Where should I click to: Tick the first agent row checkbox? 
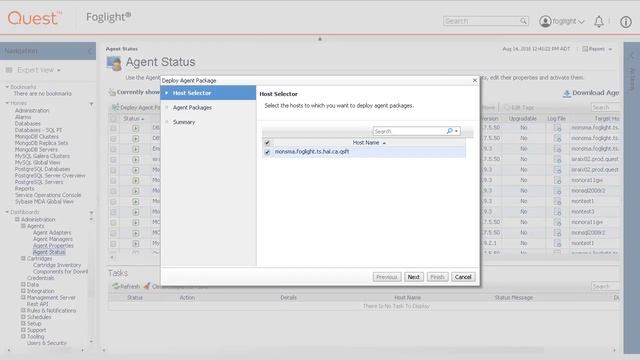coord(113,128)
